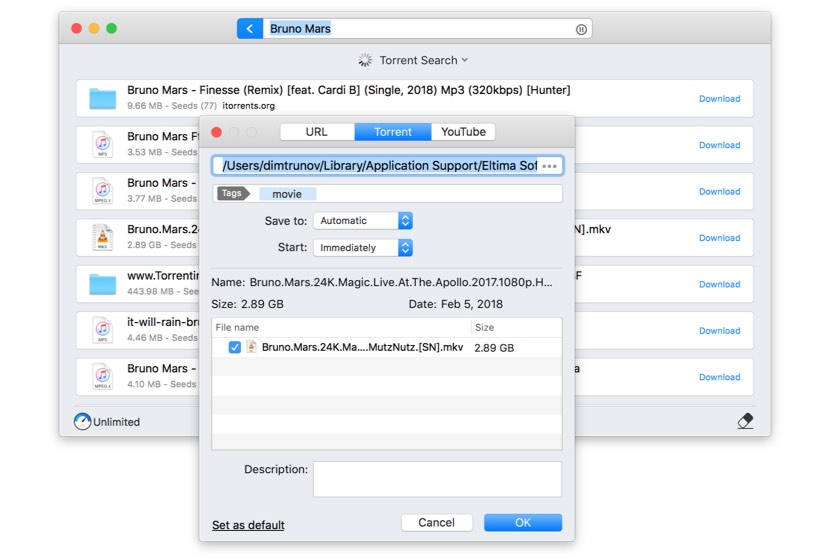Uncheck the Bruno.Mars.24K mkv file checkbox
This screenshot has width=840, height=560.
234,347
